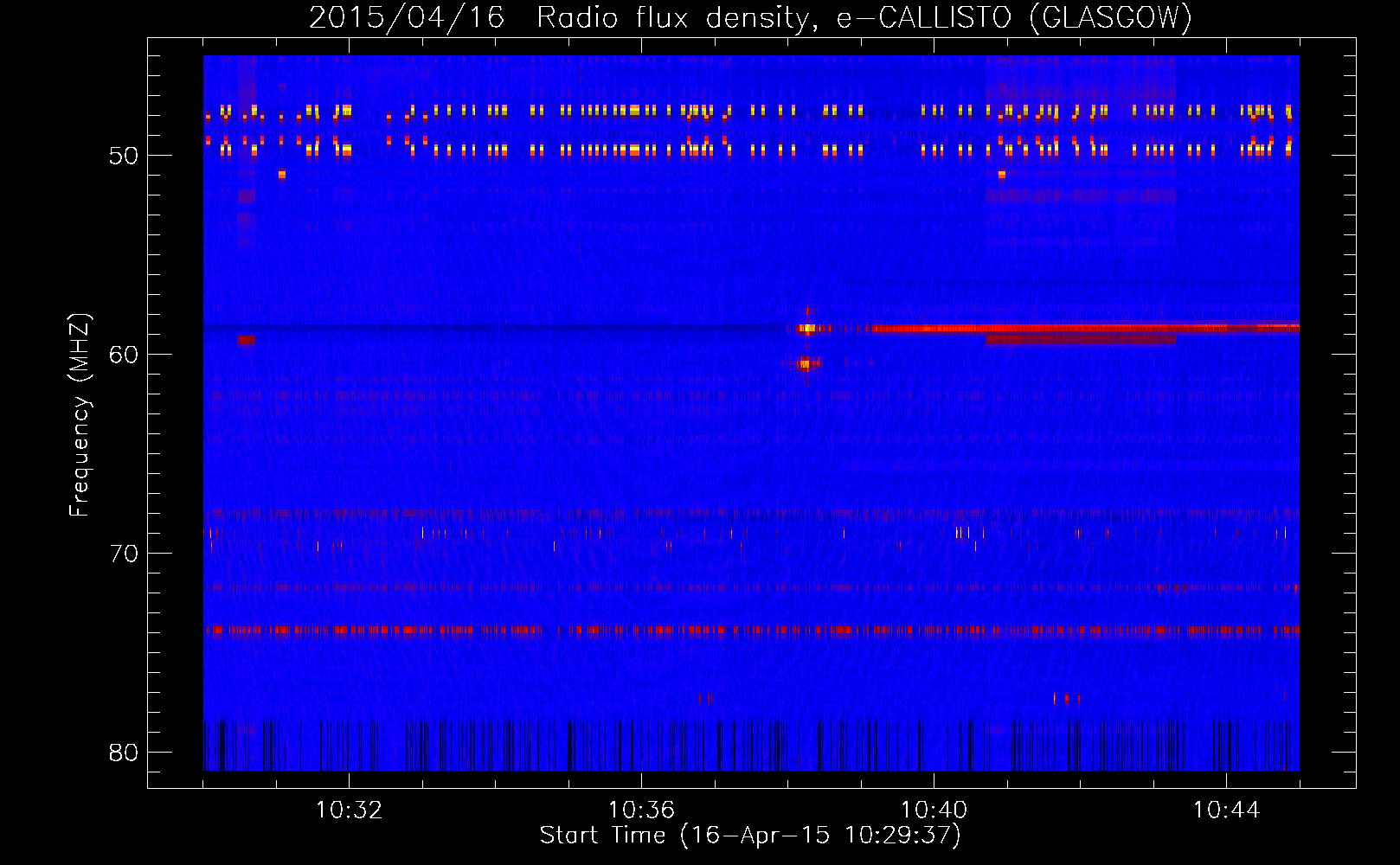Select the 'Frequency (MHZ)' y-axis label
Image resolution: width=1400 pixels, height=865 pixels.
(x=80, y=415)
